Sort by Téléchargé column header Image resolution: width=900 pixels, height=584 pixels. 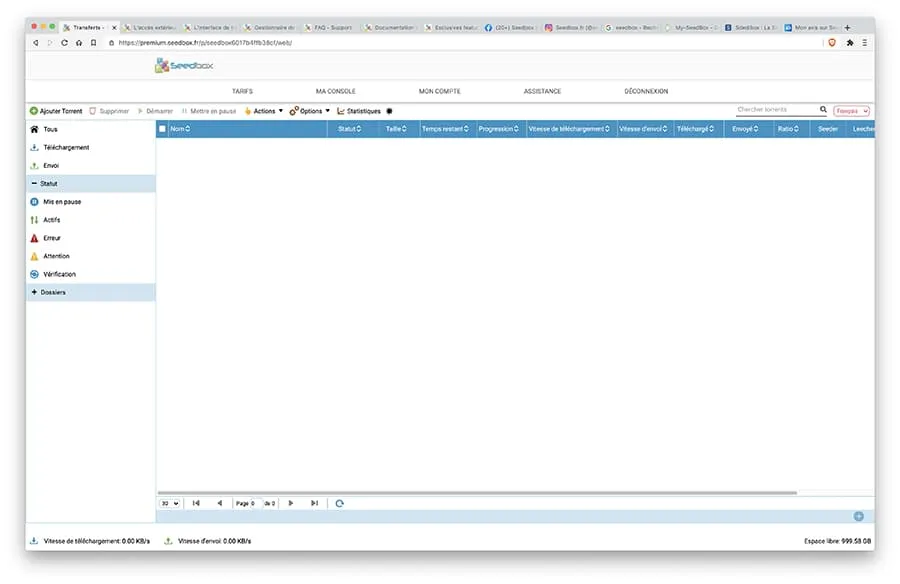[x=695, y=129]
